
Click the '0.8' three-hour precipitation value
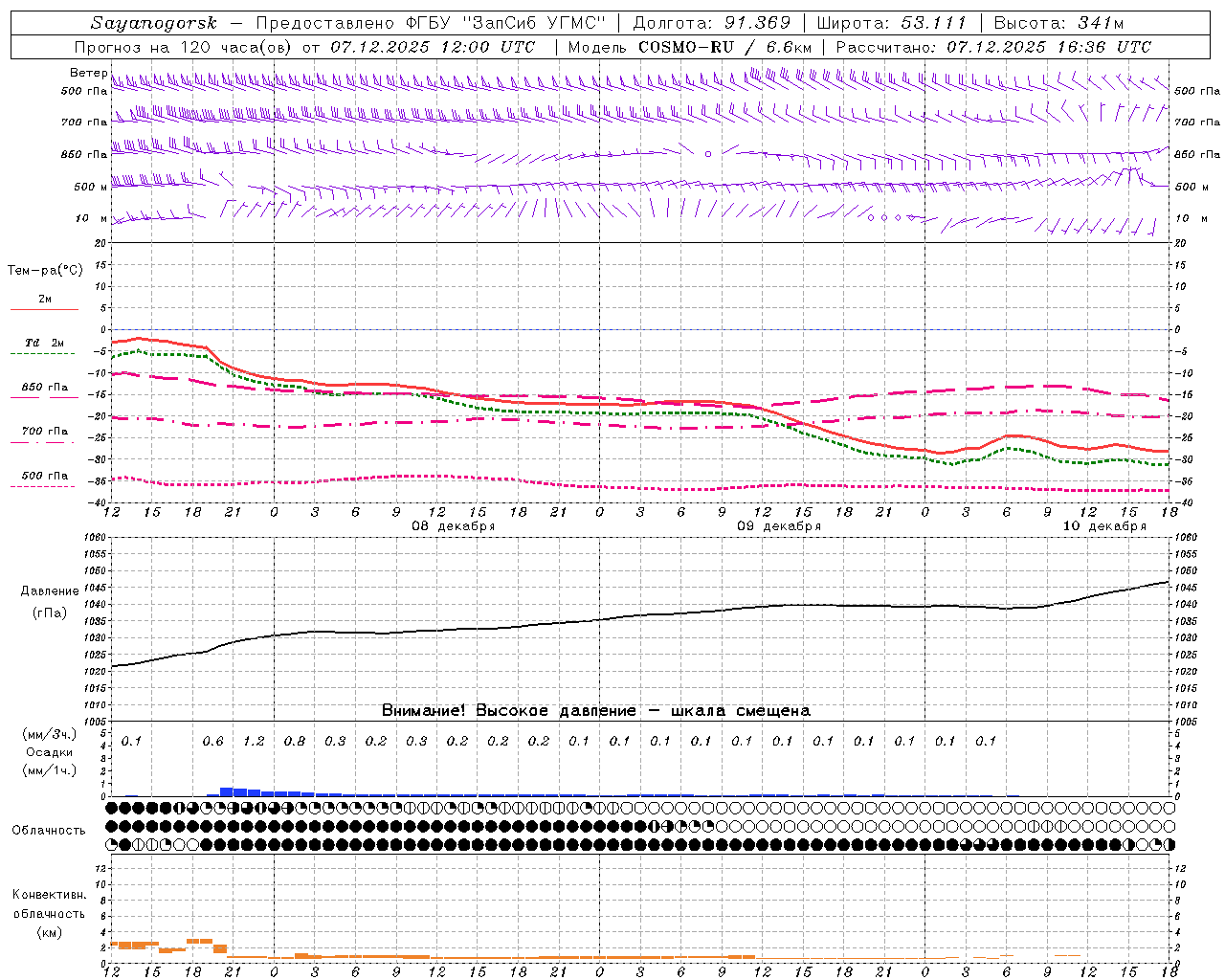click(x=295, y=742)
